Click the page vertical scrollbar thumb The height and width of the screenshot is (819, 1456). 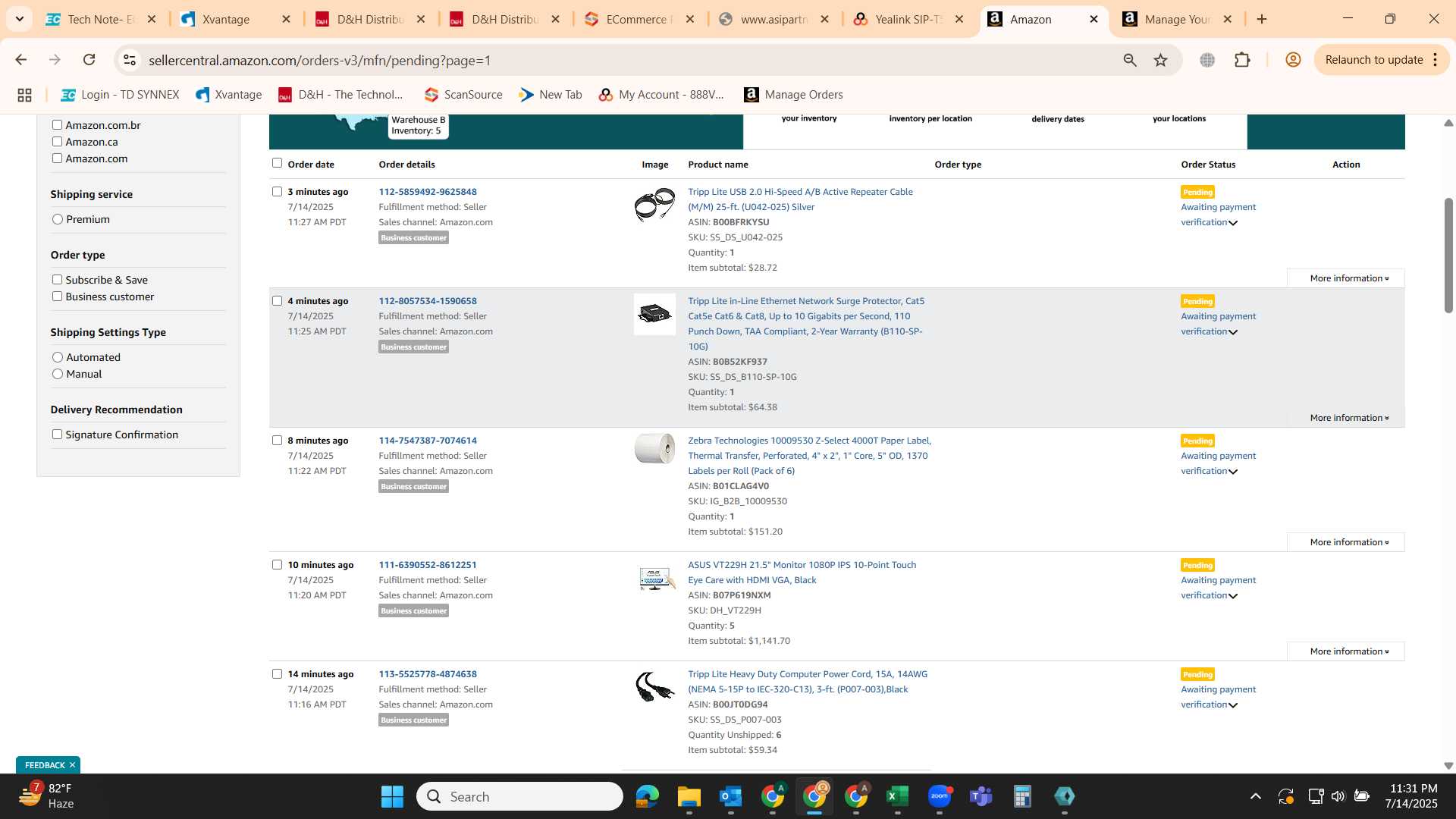[1448, 255]
